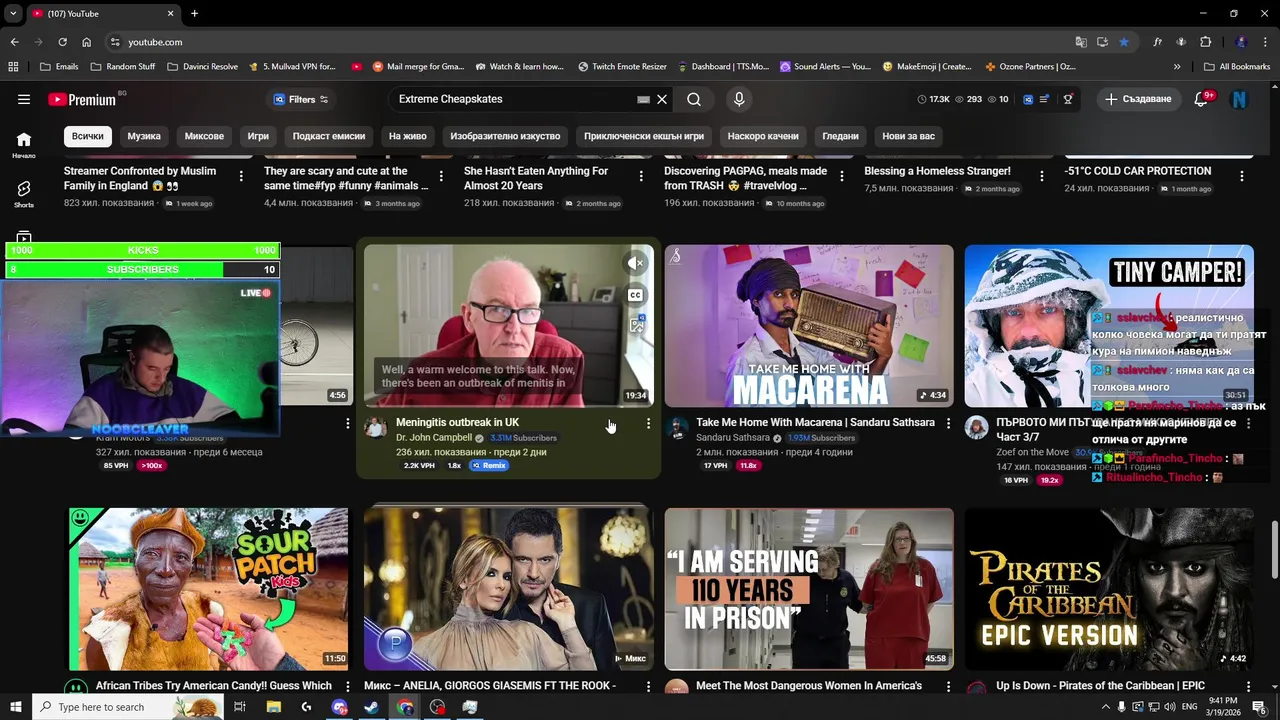Click the browser home button
This screenshot has height=720, width=1280.
click(x=86, y=42)
